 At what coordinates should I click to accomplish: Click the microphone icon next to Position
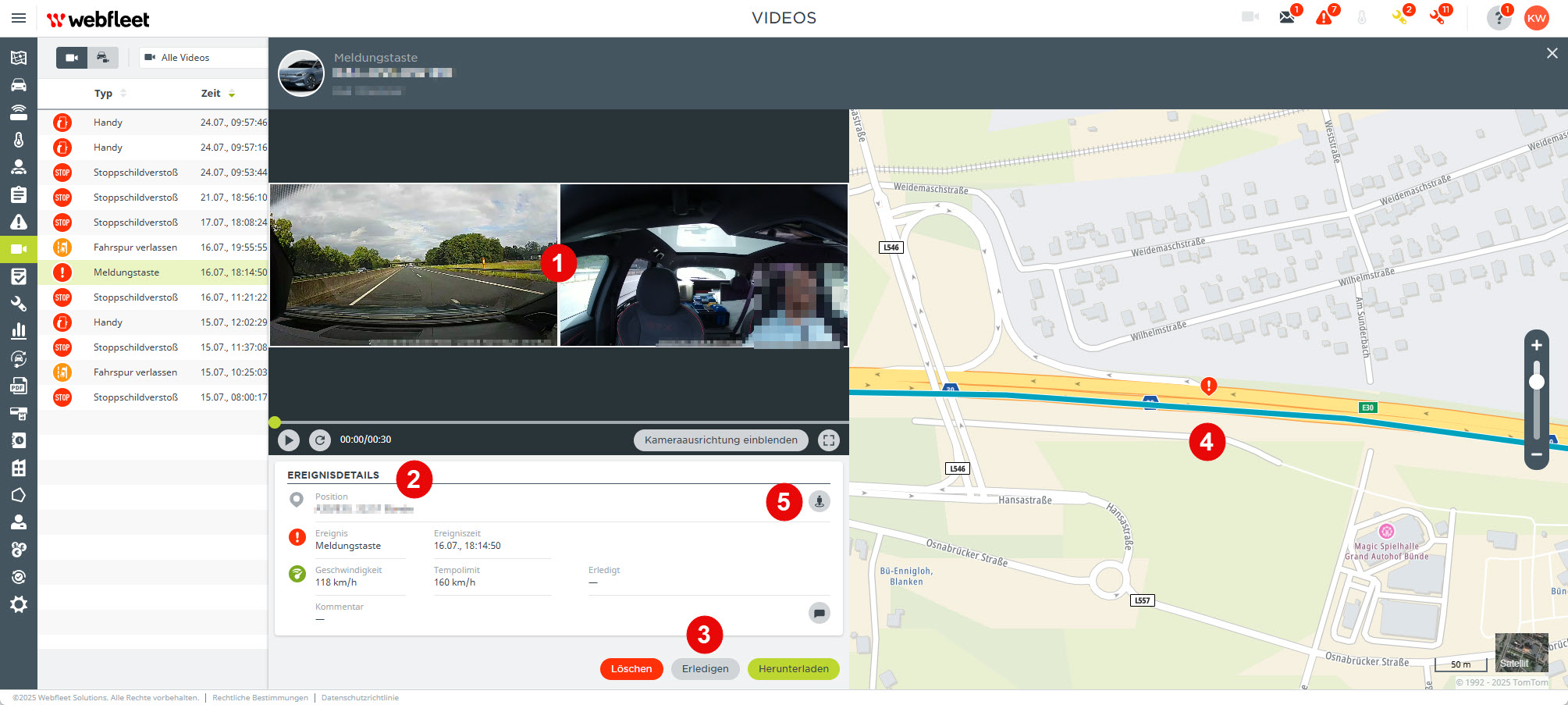point(819,501)
